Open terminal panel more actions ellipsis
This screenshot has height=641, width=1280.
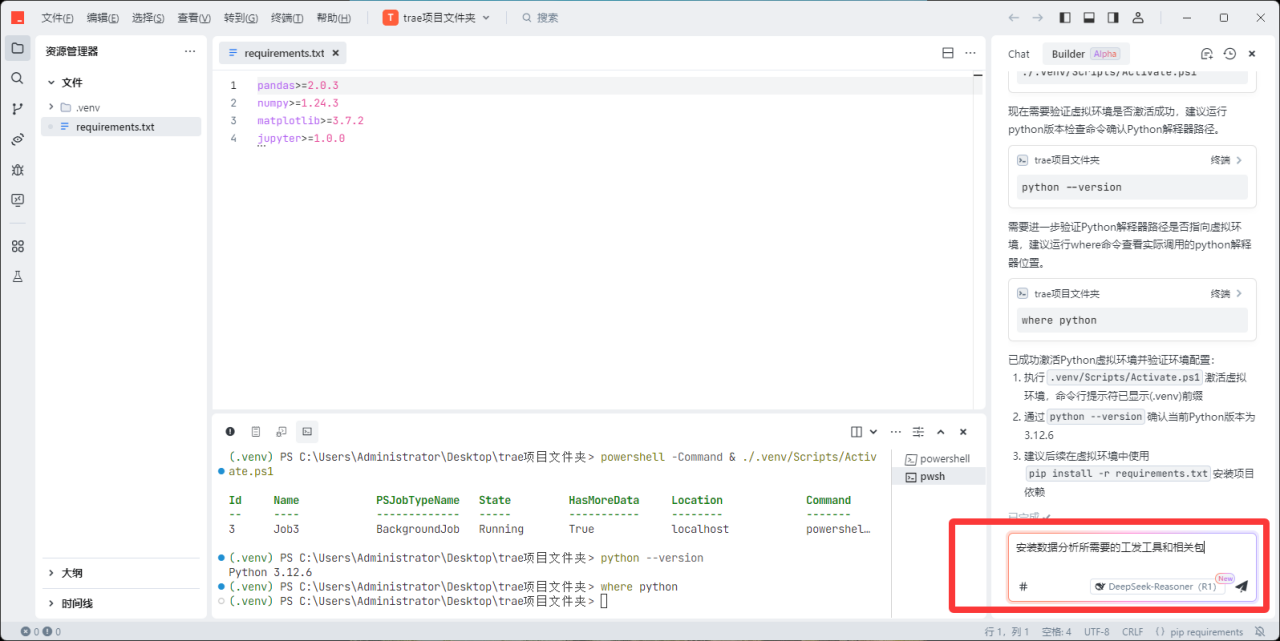coord(894,432)
